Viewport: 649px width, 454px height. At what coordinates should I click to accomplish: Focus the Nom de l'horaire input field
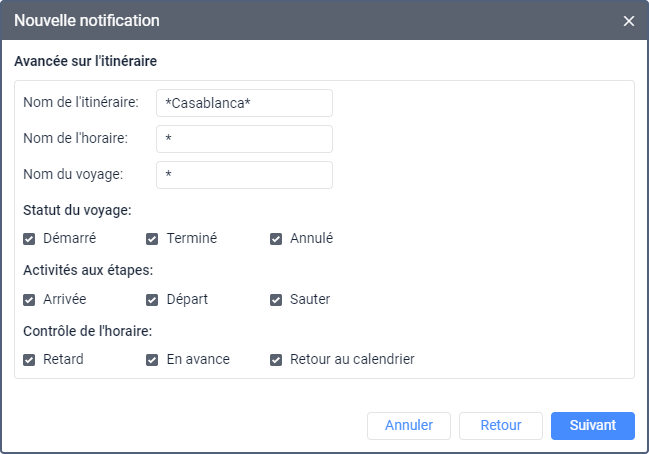pos(244,139)
